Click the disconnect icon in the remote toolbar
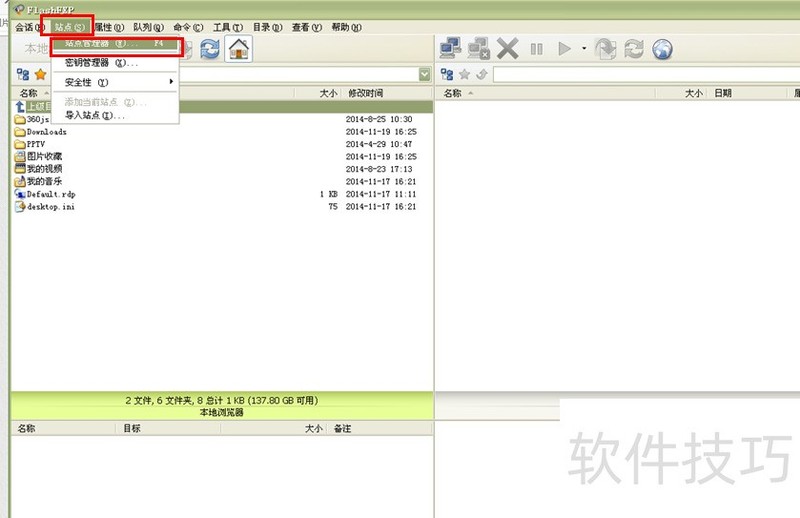Viewport: 800px width, 518px height. click(479, 48)
